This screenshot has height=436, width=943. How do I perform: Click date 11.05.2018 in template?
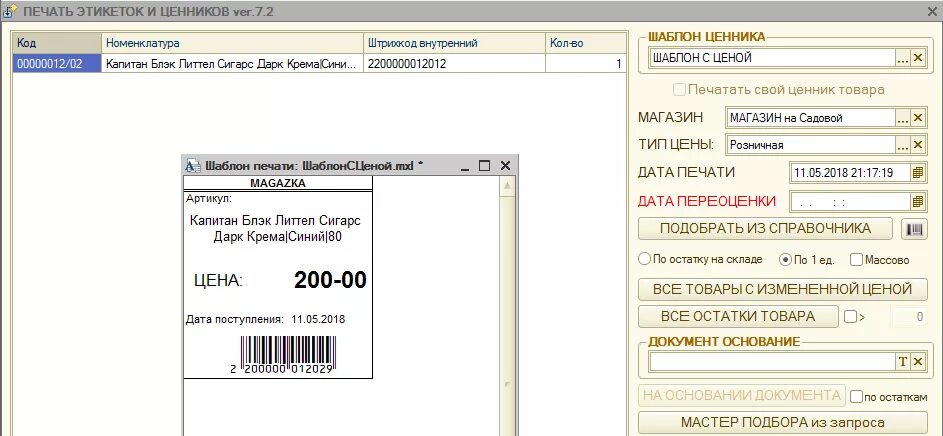pos(318,319)
